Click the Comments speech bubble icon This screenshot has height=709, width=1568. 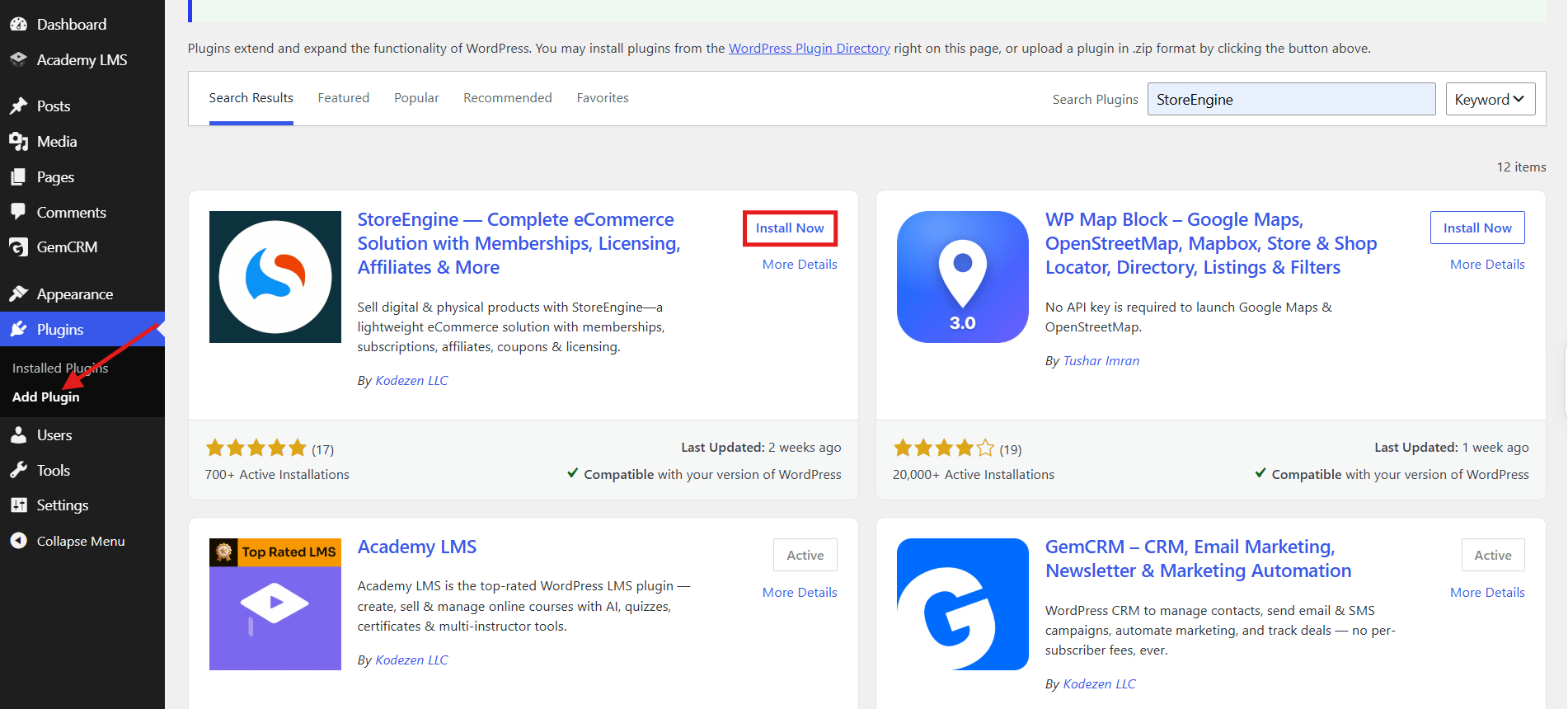[18, 212]
